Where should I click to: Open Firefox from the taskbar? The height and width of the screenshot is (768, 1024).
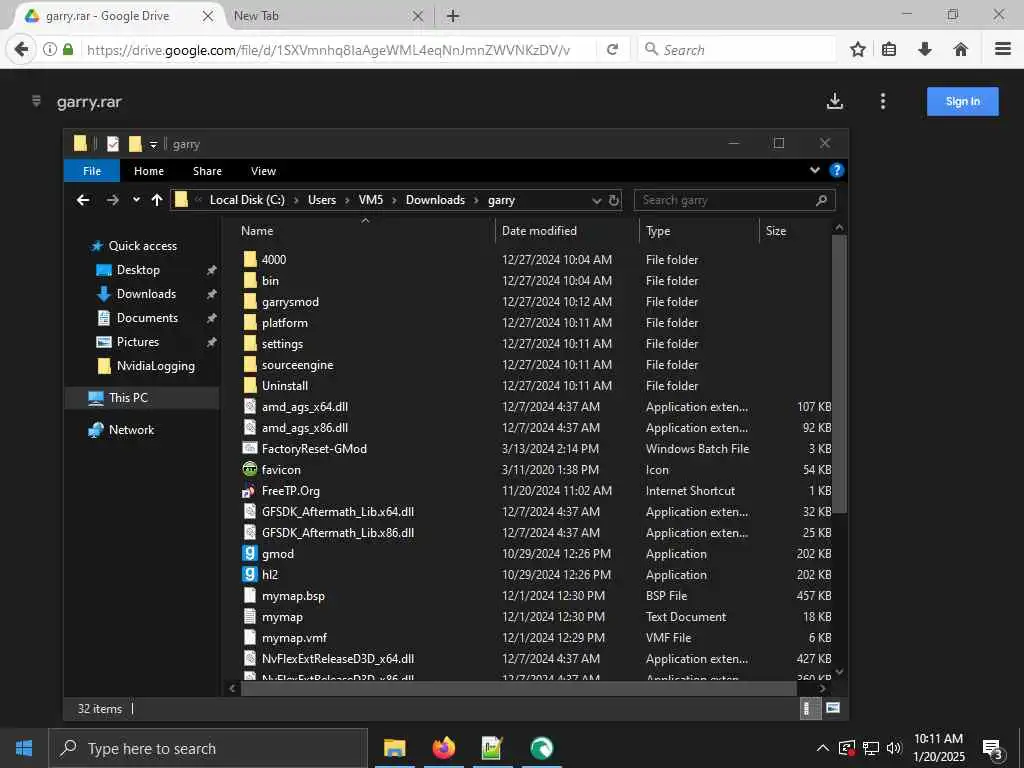[443, 748]
